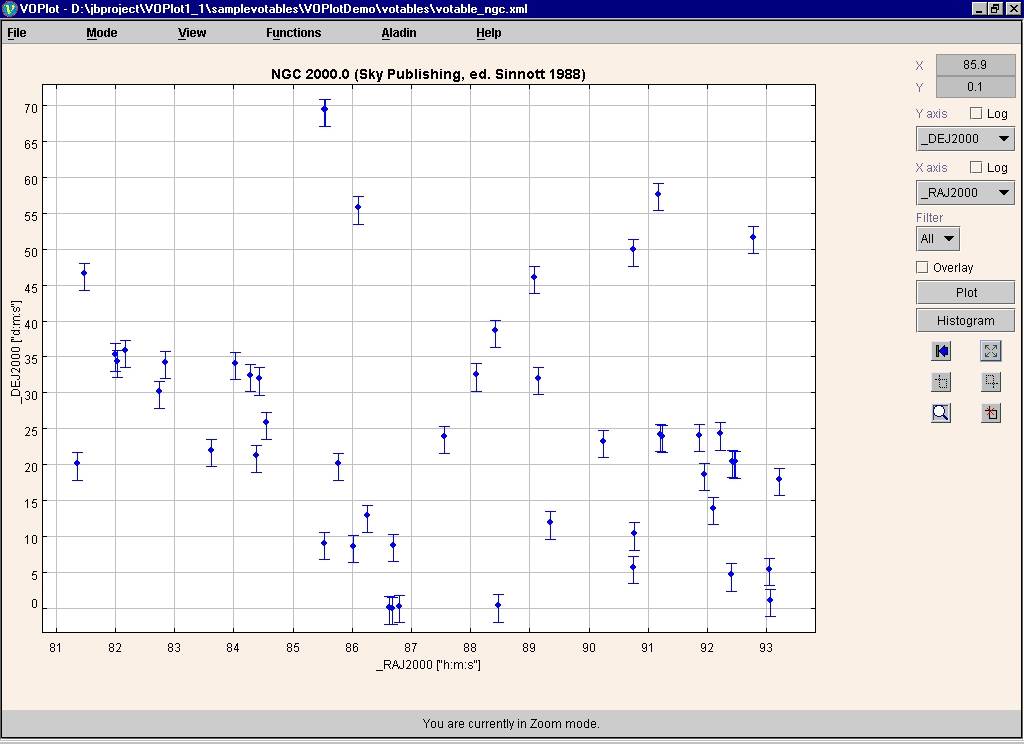The height and width of the screenshot is (744, 1024).
Task: Click the plot title NGC 2000.0 text
Action: (x=428, y=74)
